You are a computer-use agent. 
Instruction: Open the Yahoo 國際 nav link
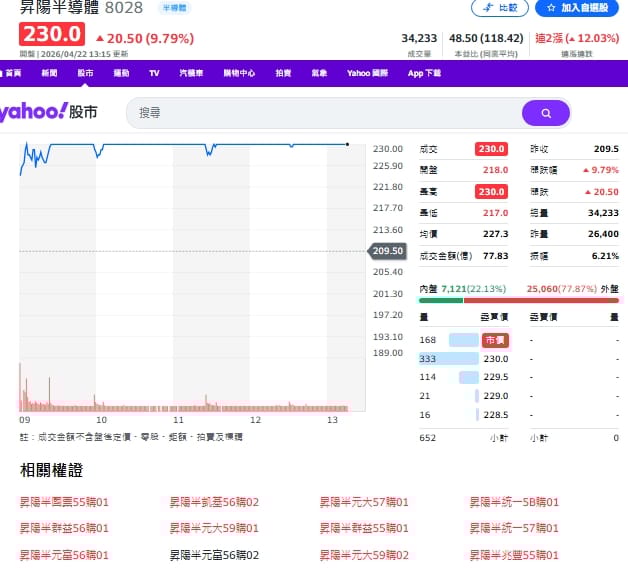pyautogui.click(x=367, y=73)
